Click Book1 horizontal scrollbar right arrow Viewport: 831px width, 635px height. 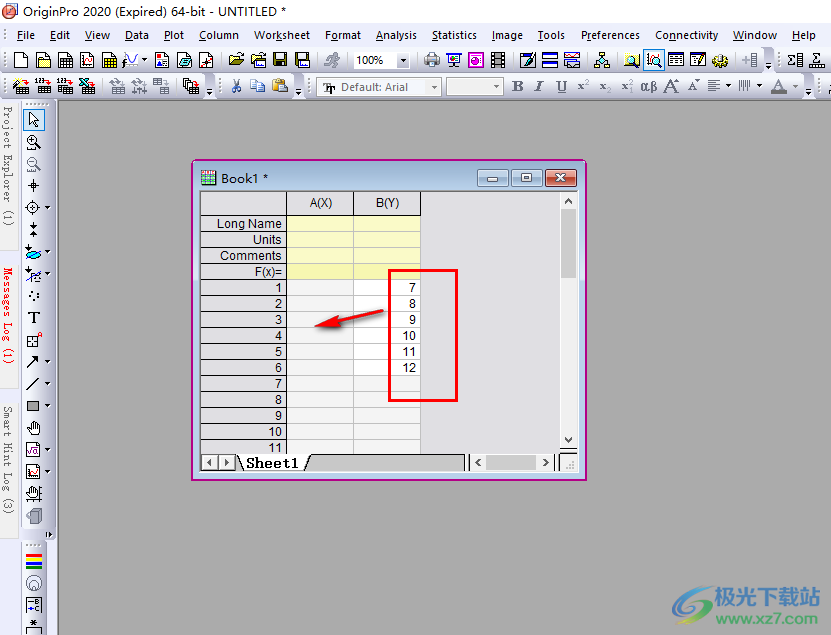545,463
